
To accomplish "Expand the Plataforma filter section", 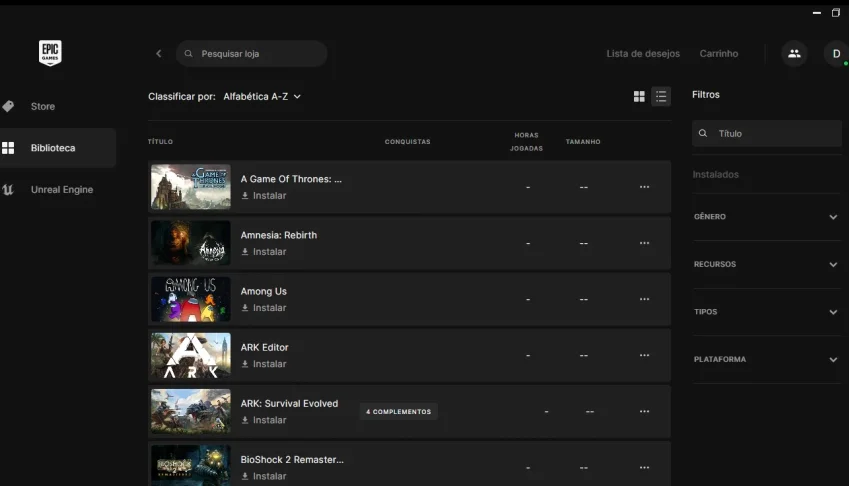I will [x=767, y=359].
